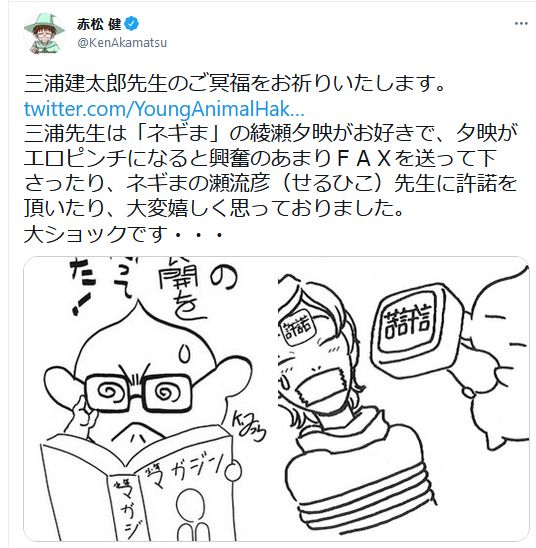Open the right attached image with masked character

tap(404, 398)
